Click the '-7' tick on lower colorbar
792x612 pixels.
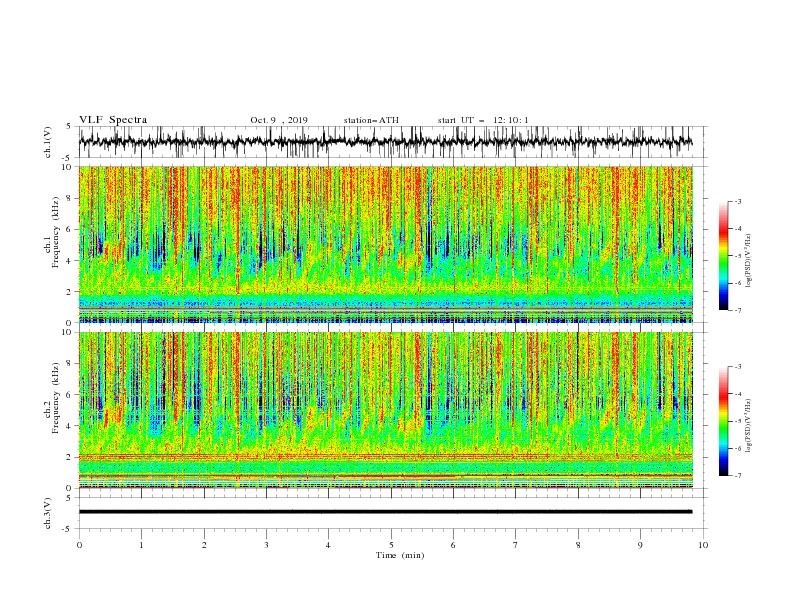pos(737,476)
